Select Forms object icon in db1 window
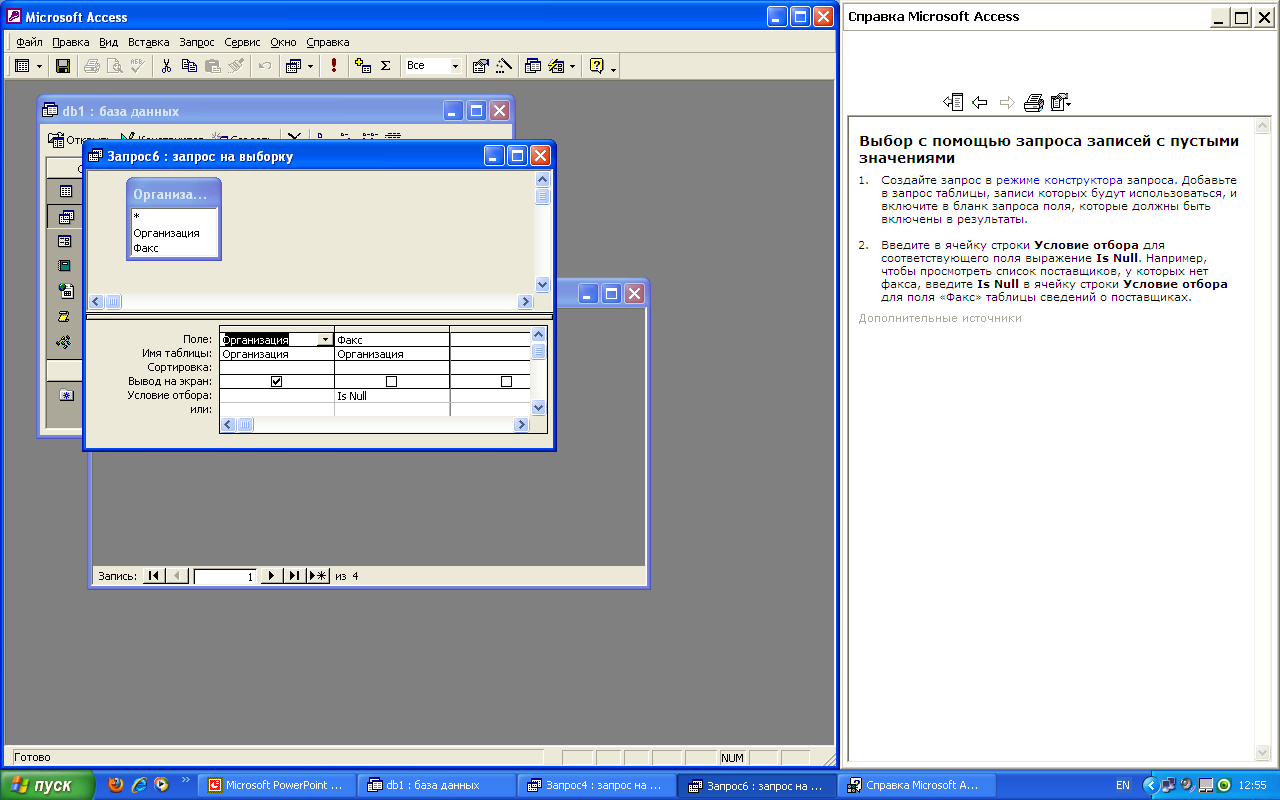 coord(65,241)
